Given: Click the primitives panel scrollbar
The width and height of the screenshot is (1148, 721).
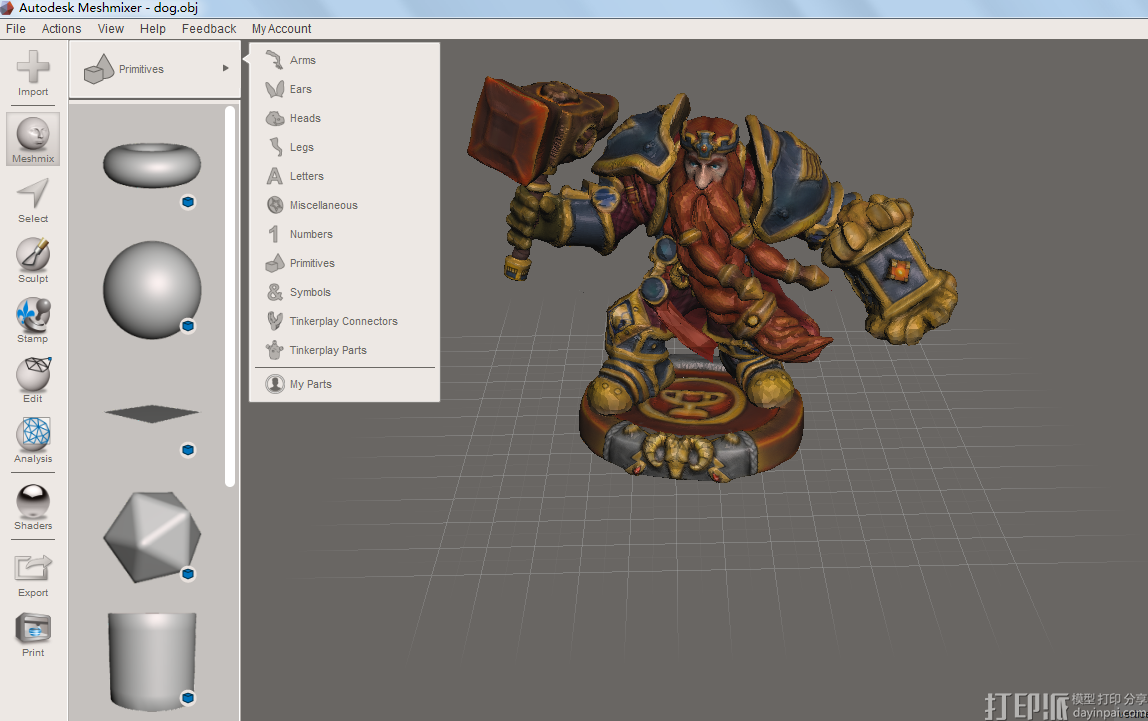Looking at the screenshot, I should tap(230, 296).
